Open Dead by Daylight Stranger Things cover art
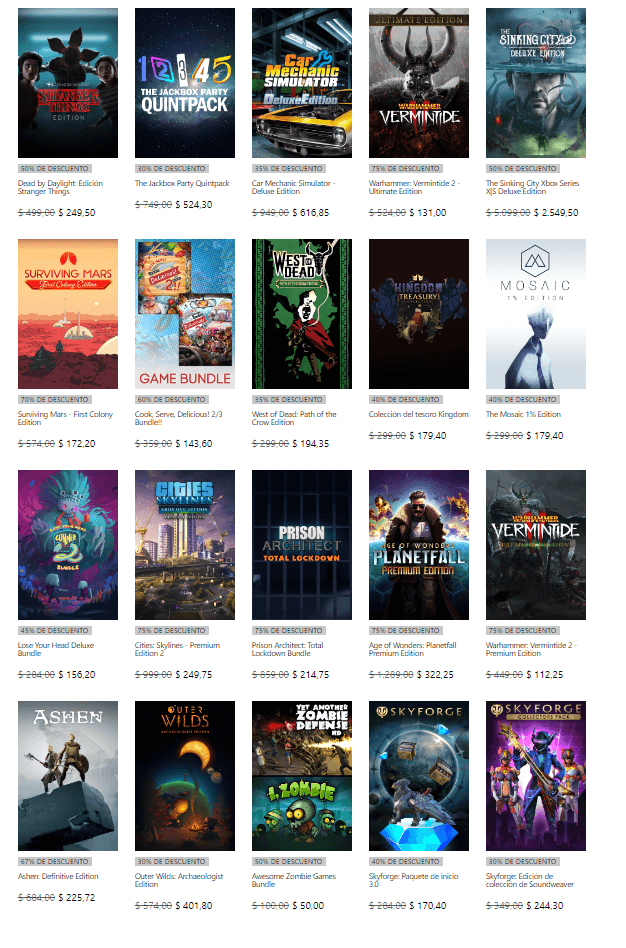 click(x=68, y=83)
